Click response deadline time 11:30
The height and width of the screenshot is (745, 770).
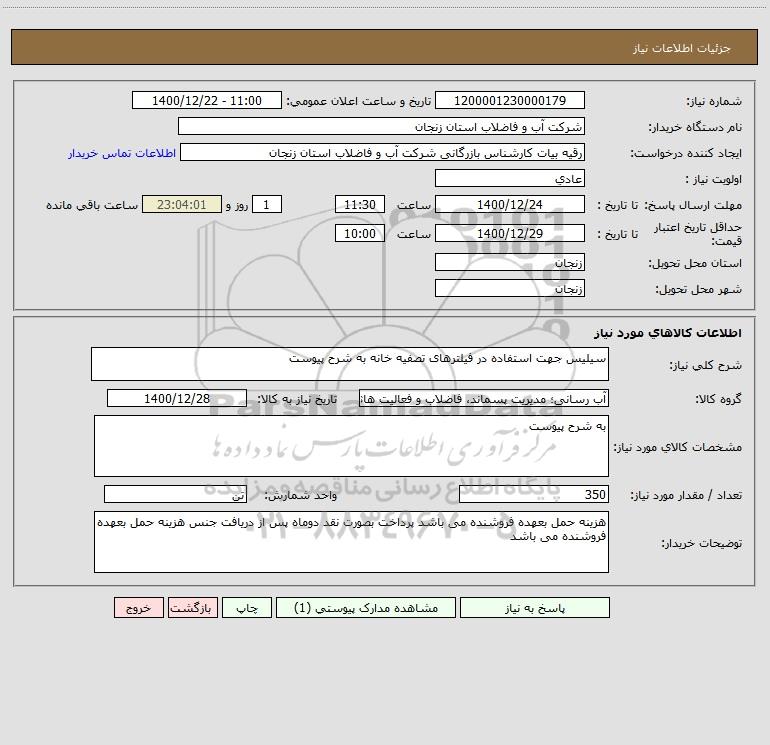[359, 204]
